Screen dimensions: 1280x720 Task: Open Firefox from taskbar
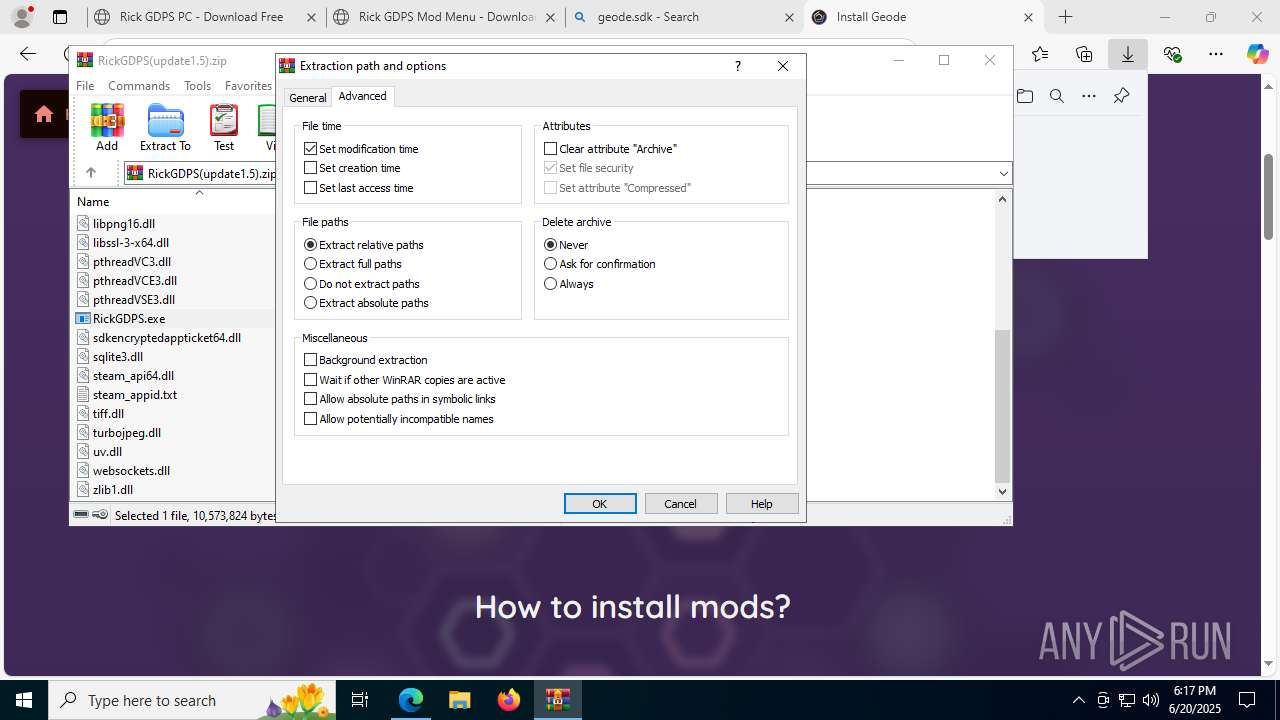(x=509, y=700)
